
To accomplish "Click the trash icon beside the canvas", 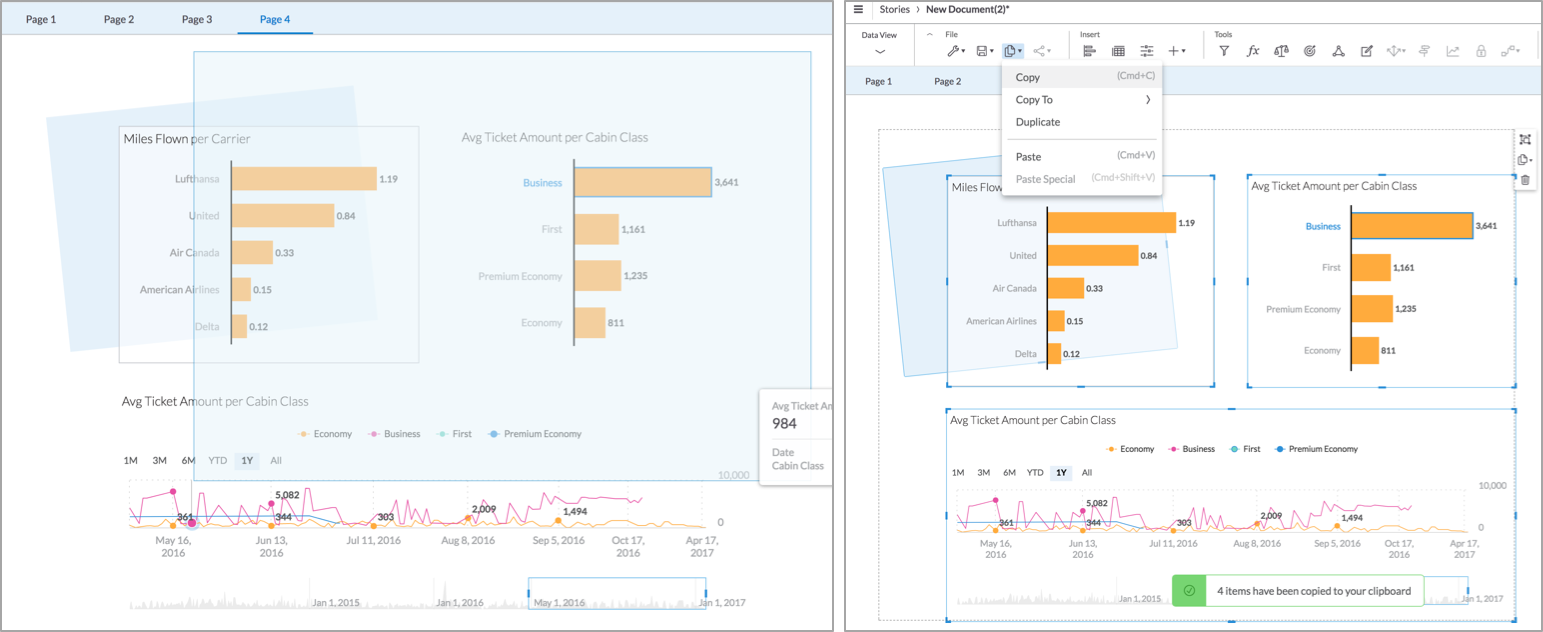I will (x=1525, y=180).
